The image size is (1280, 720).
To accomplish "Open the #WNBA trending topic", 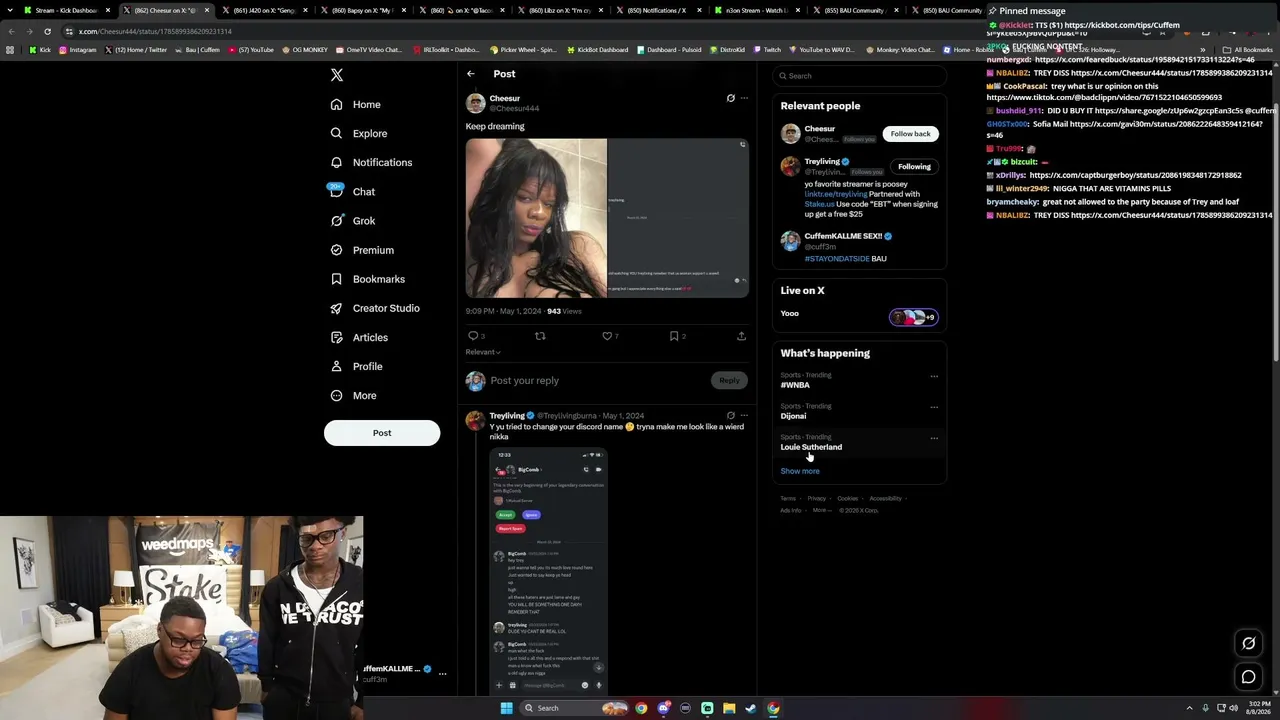I will tap(795, 385).
